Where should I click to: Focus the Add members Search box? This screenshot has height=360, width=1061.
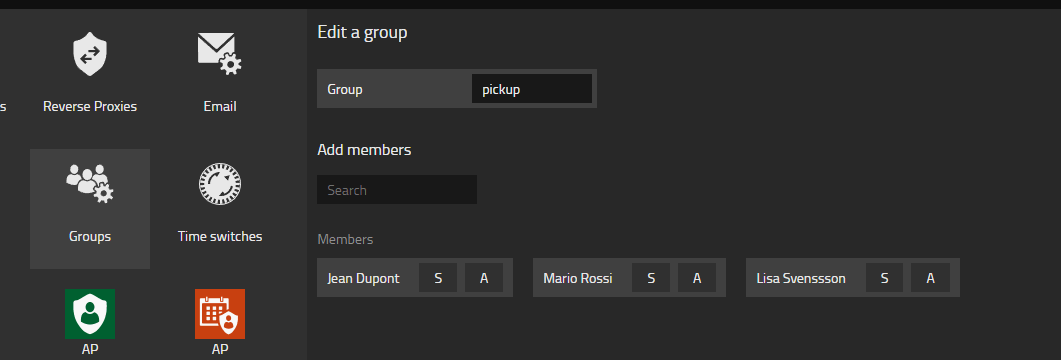tap(397, 189)
